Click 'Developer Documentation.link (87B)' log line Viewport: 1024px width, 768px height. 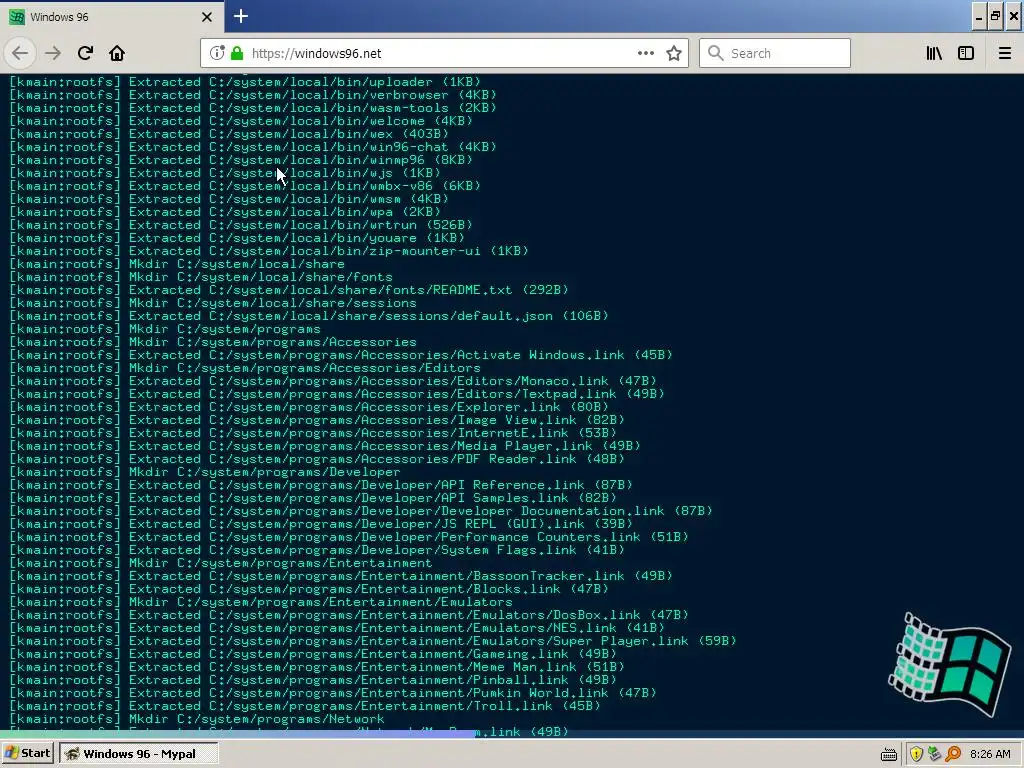coord(360,511)
